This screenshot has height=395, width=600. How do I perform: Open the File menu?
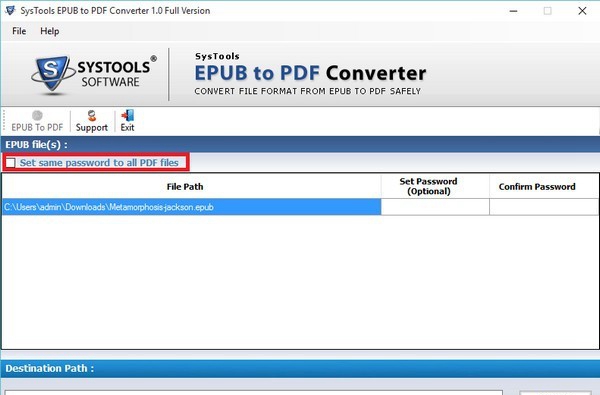19,31
